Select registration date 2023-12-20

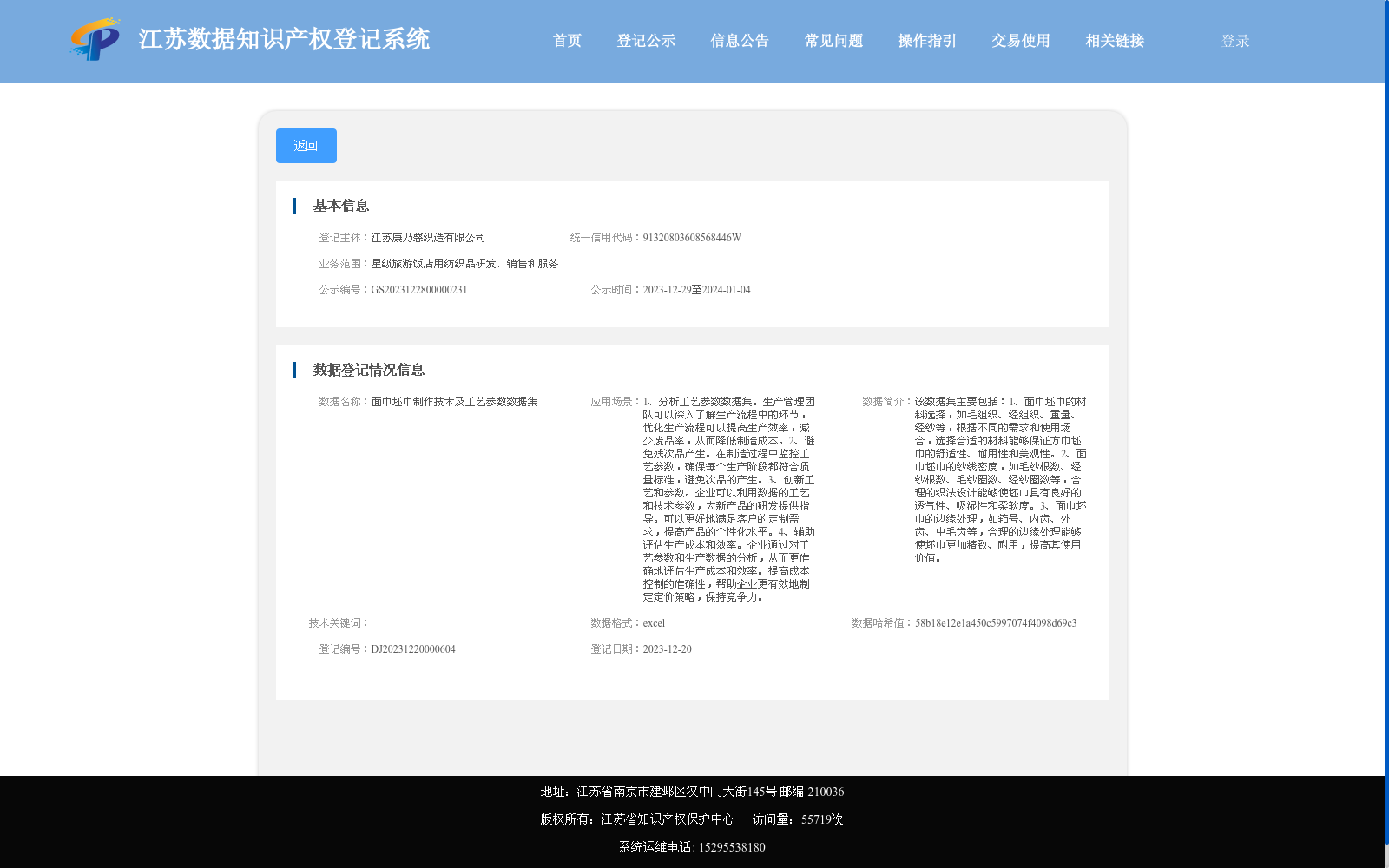click(x=667, y=649)
